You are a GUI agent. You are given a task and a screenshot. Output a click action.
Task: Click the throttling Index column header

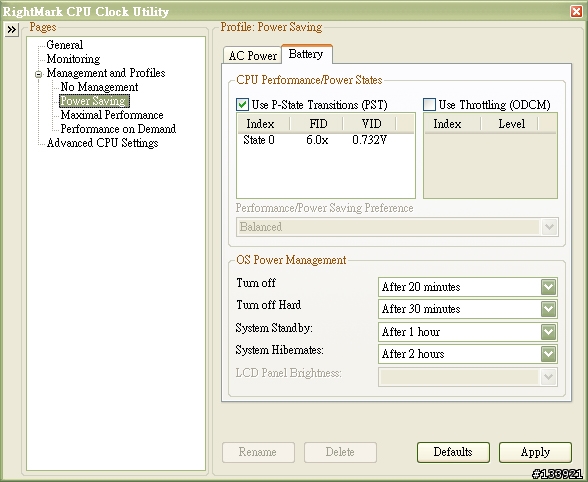coord(452,124)
